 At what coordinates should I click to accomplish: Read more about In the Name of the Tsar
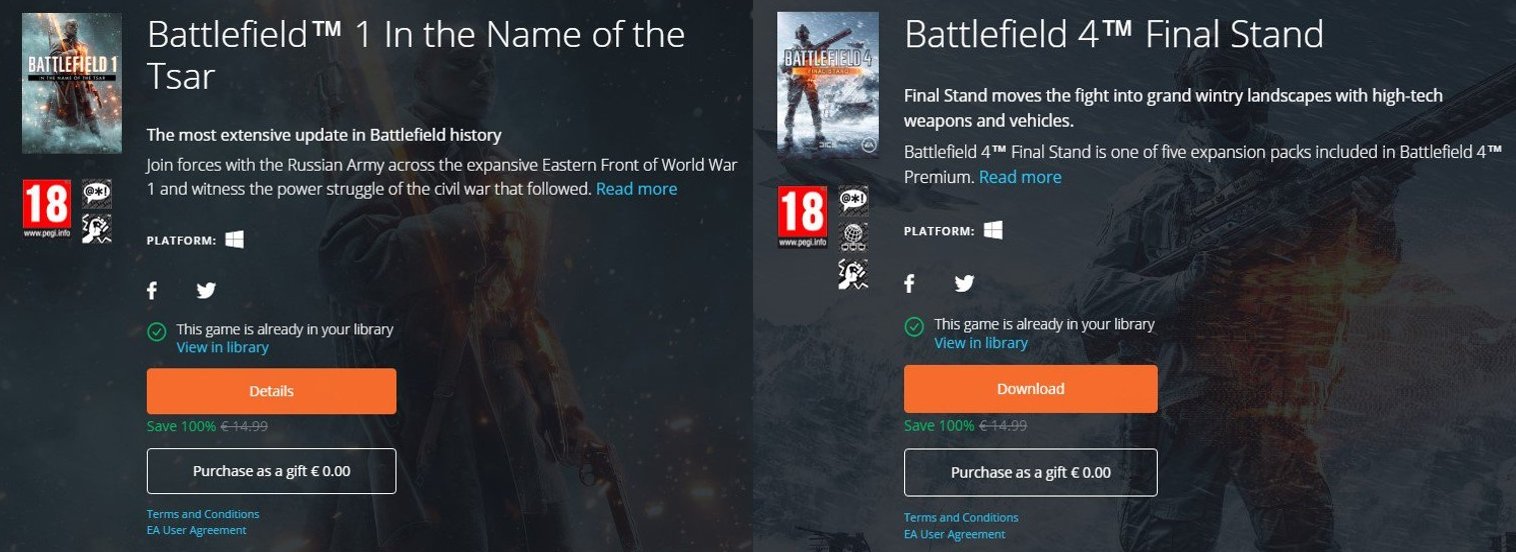pos(636,189)
